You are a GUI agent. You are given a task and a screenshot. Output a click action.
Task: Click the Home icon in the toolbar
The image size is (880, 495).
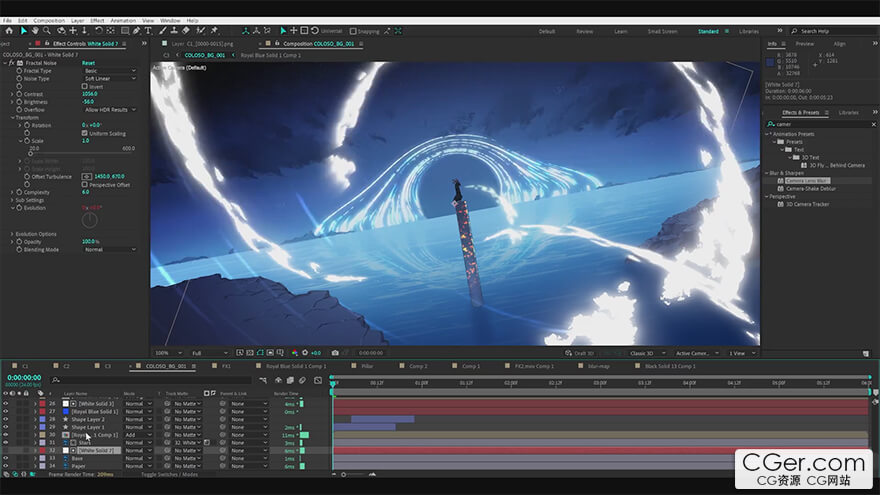pyautogui.click(x=10, y=31)
